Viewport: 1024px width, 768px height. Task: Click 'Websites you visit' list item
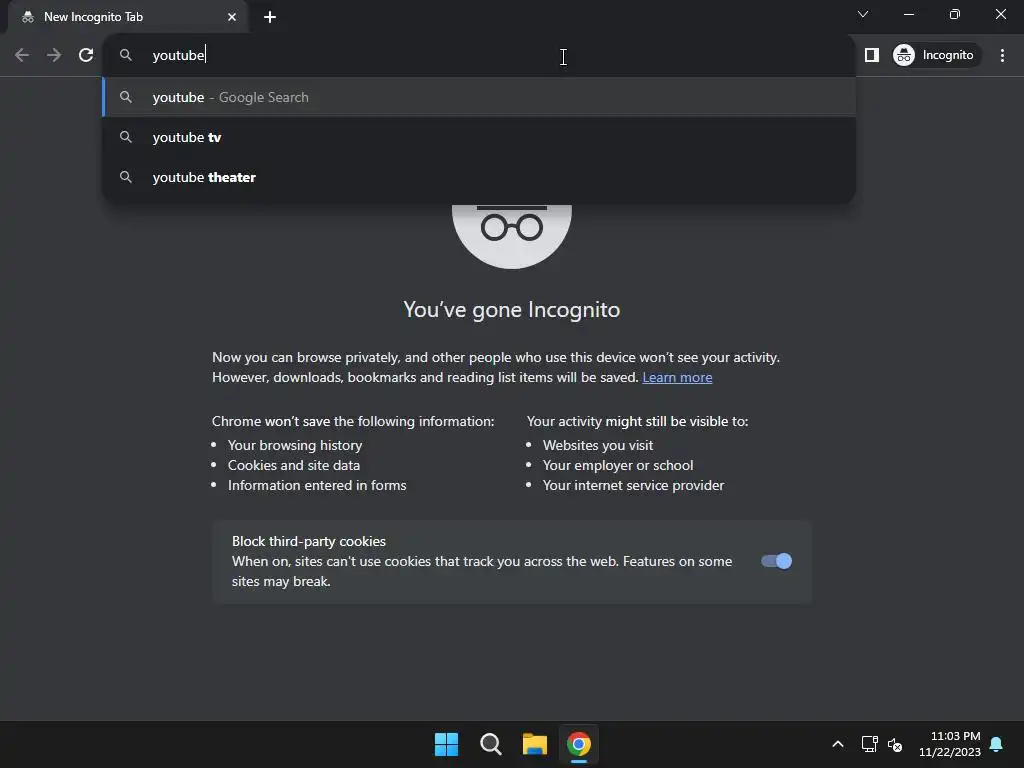[598, 445]
